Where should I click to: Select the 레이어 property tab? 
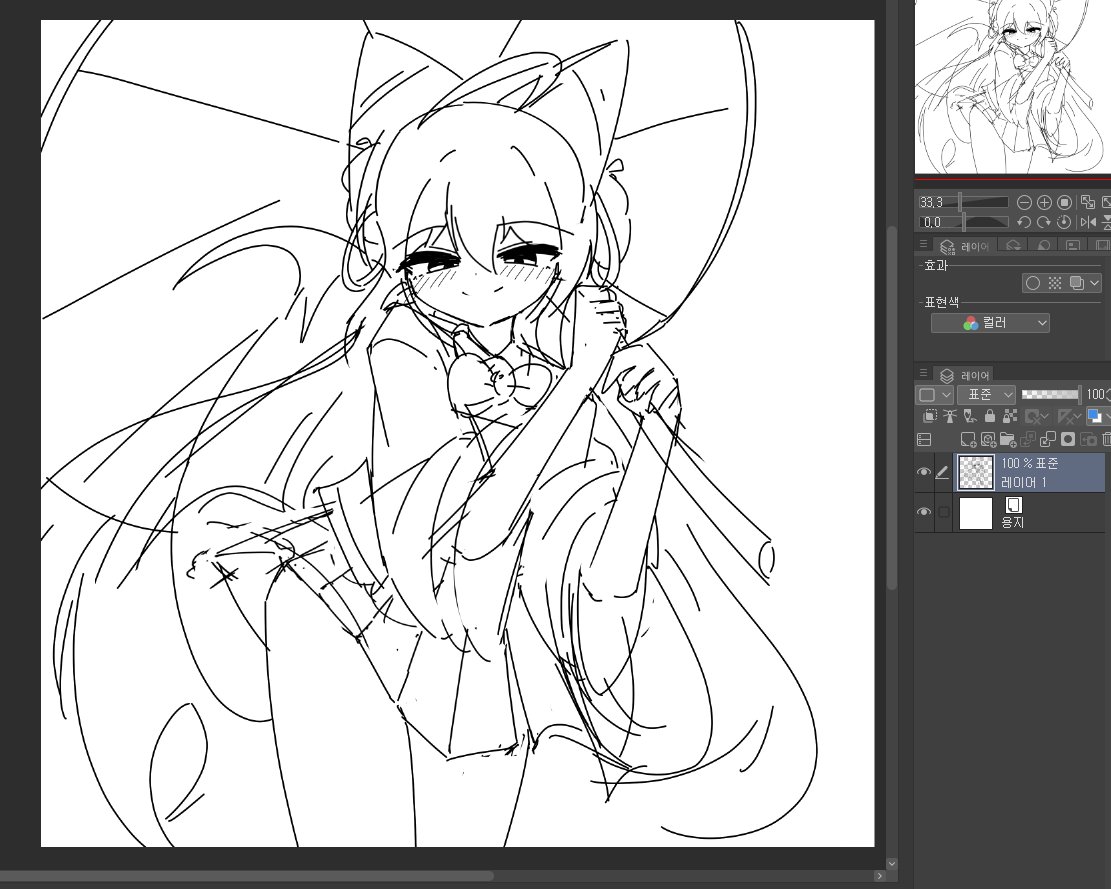pos(964,246)
